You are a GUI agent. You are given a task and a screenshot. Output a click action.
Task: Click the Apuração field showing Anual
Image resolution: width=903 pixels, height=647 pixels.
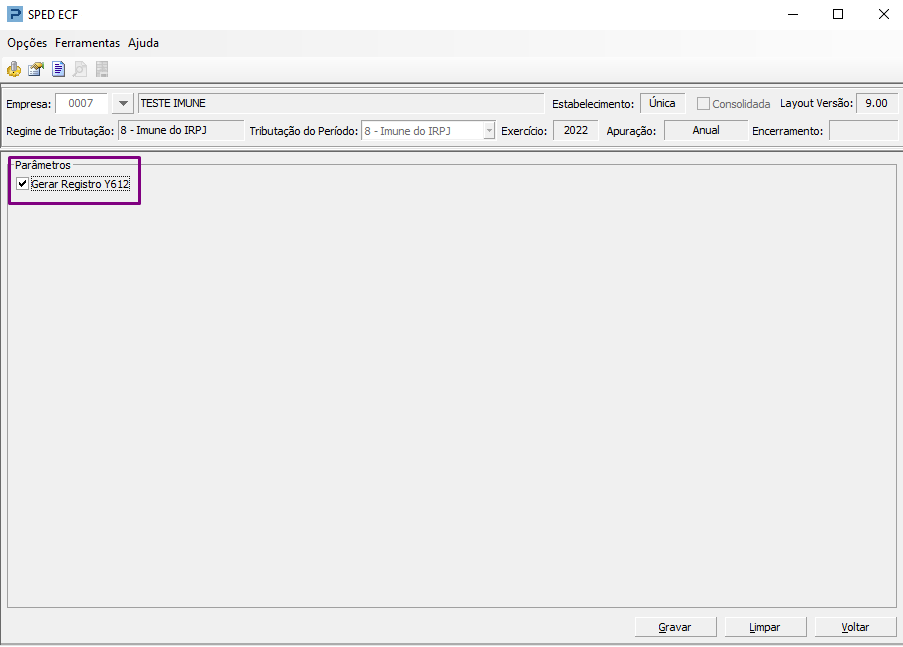coord(705,131)
